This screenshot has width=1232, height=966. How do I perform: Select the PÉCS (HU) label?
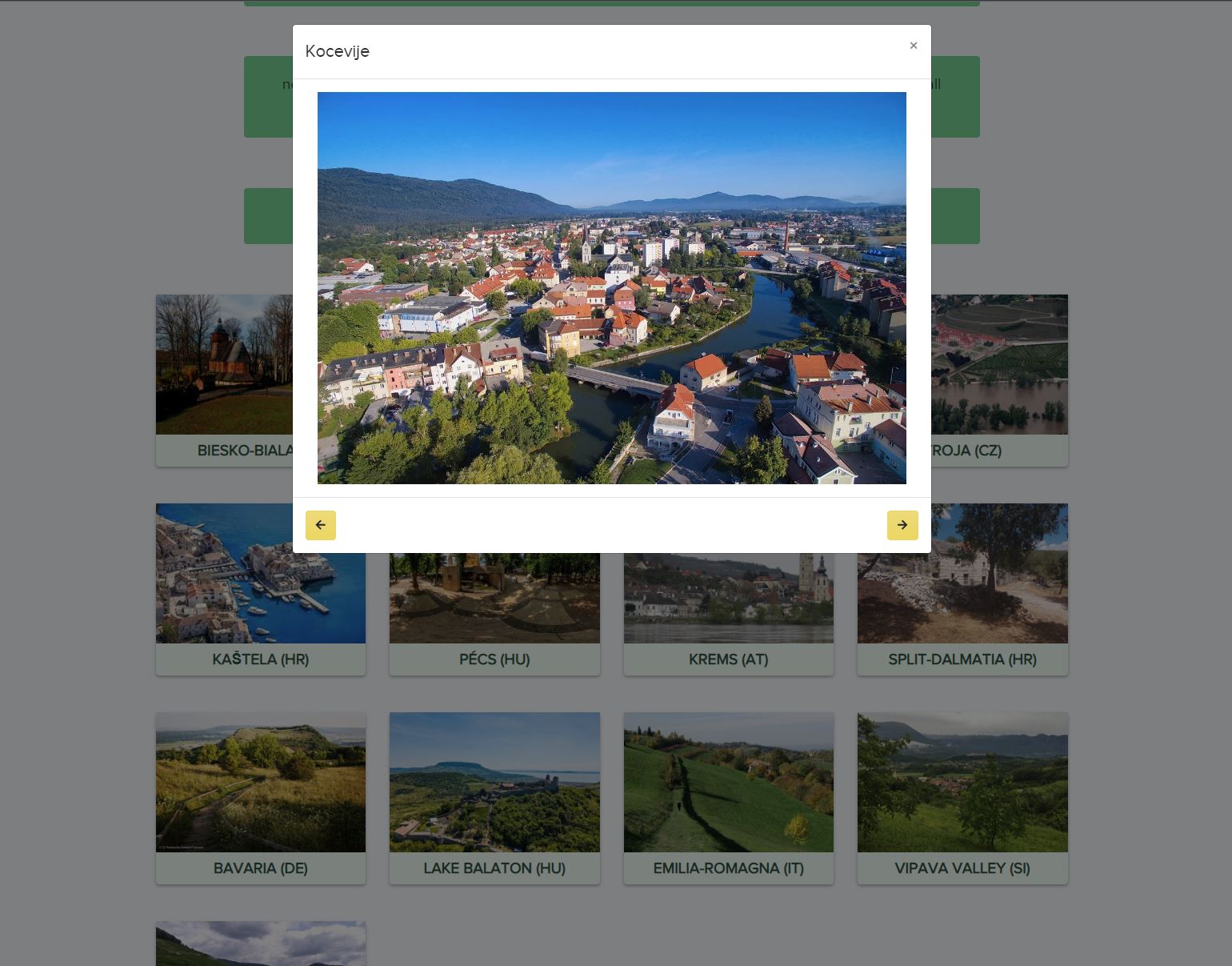(x=494, y=659)
